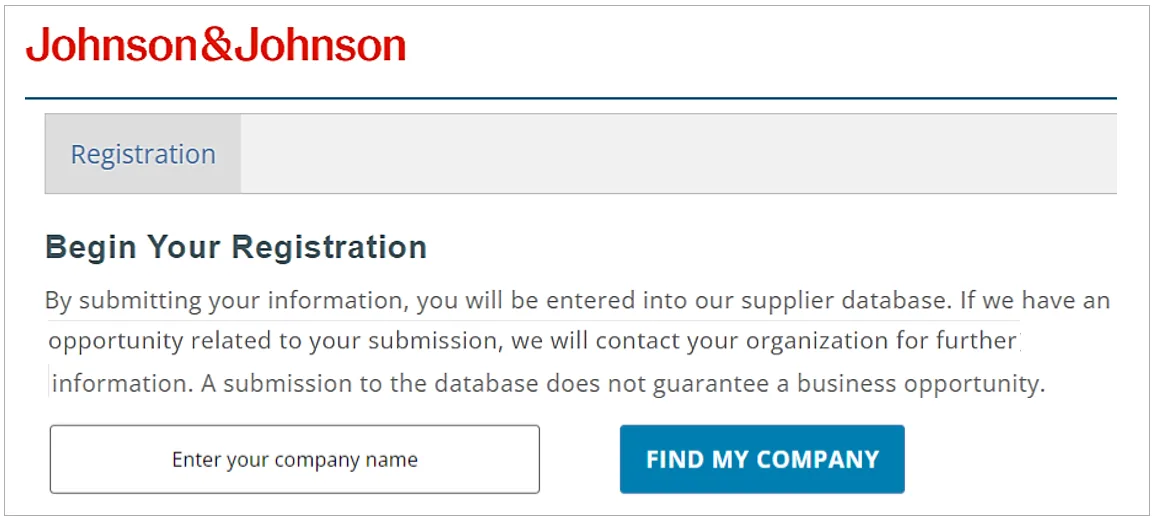Click the line starting 'opportunity related to your submission'
1158x523 pixels.
[x=535, y=342]
